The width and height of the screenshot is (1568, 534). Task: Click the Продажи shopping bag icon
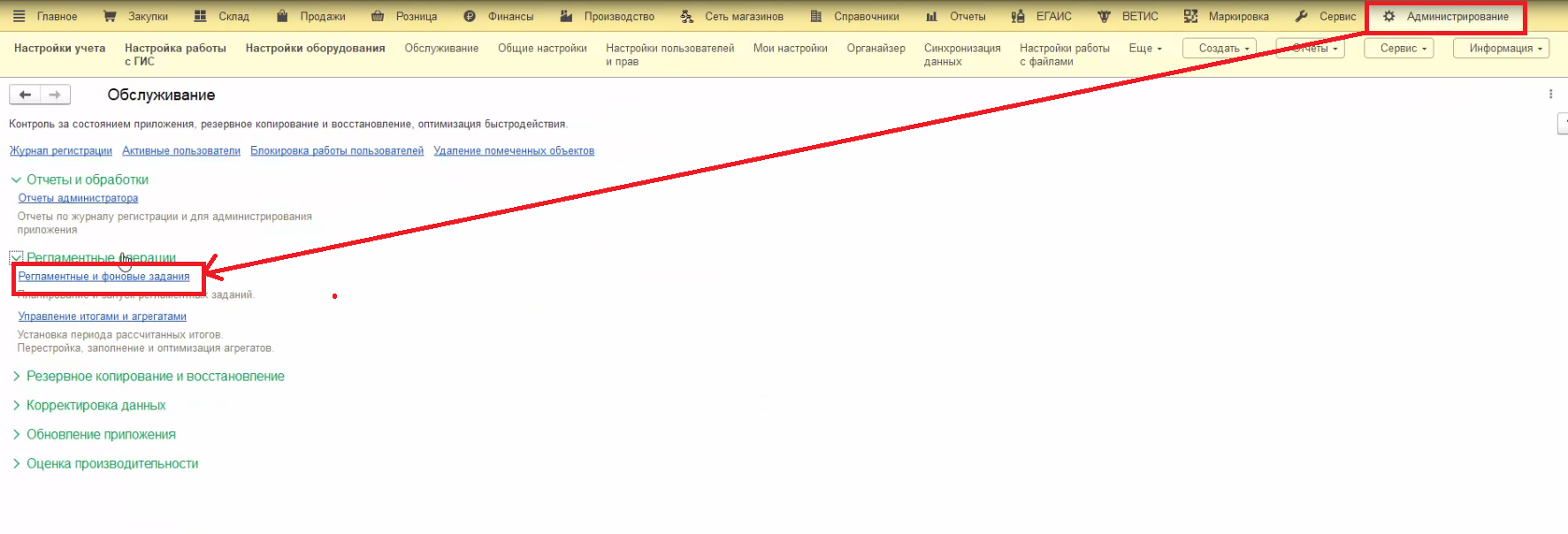coord(282,17)
